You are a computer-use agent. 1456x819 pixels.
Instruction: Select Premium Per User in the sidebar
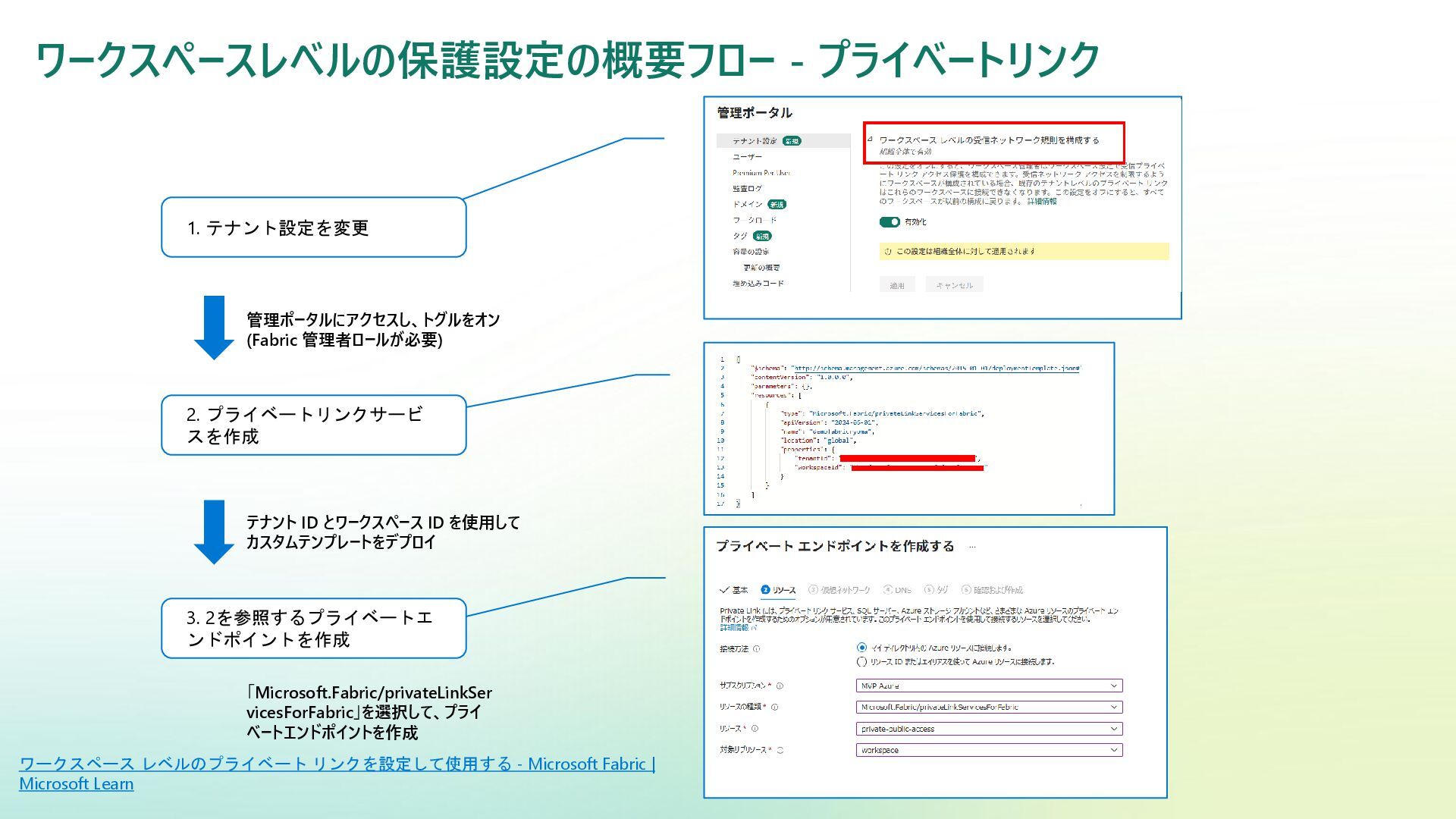[761, 173]
